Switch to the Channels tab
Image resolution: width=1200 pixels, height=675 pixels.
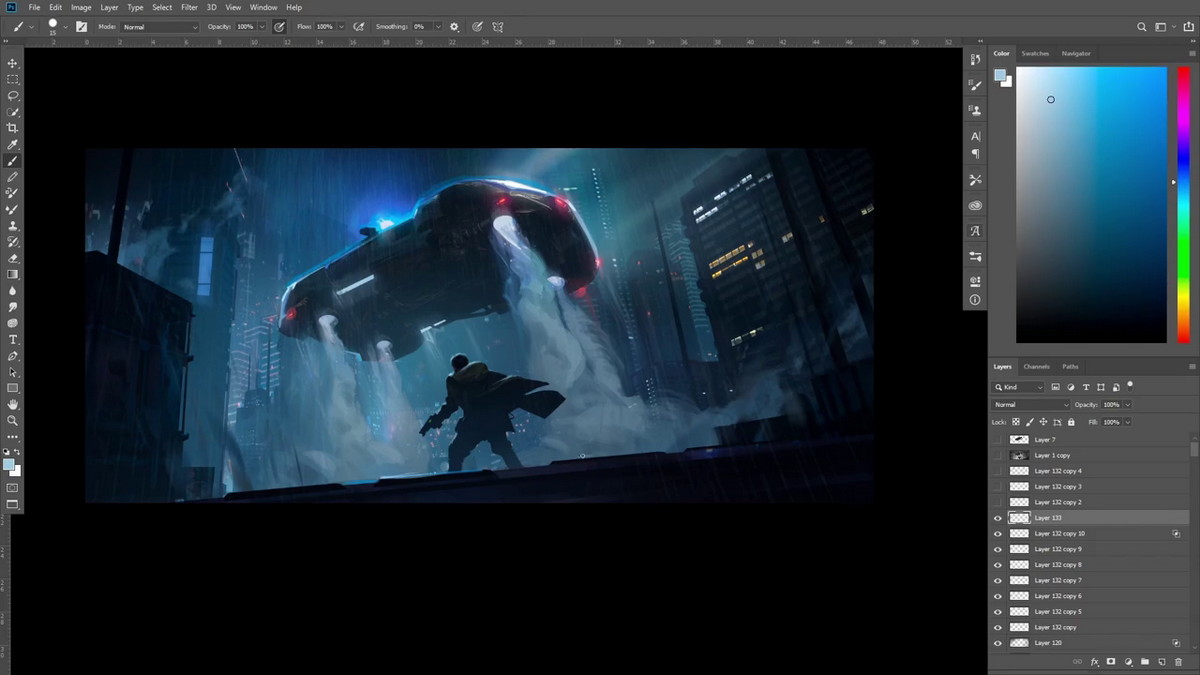click(1037, 367)
